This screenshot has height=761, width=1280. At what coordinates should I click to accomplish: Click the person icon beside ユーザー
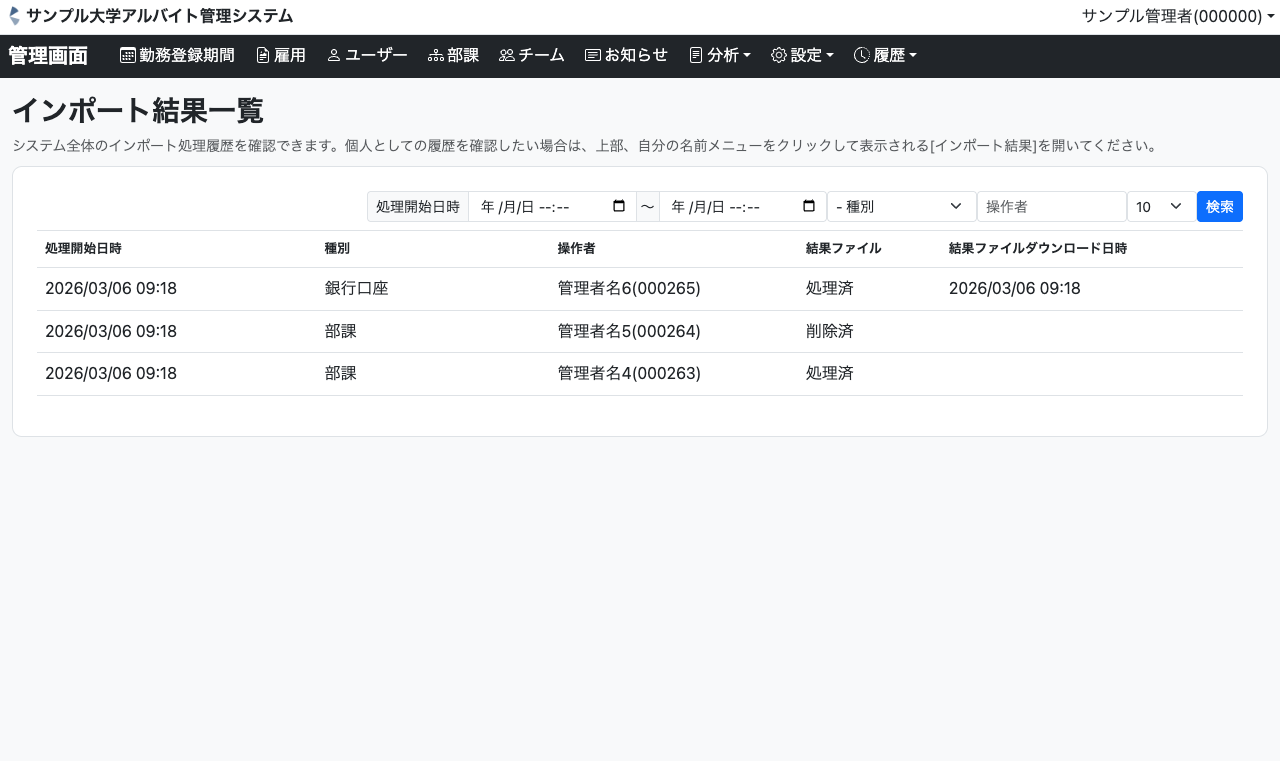click(x=334, y=56)
